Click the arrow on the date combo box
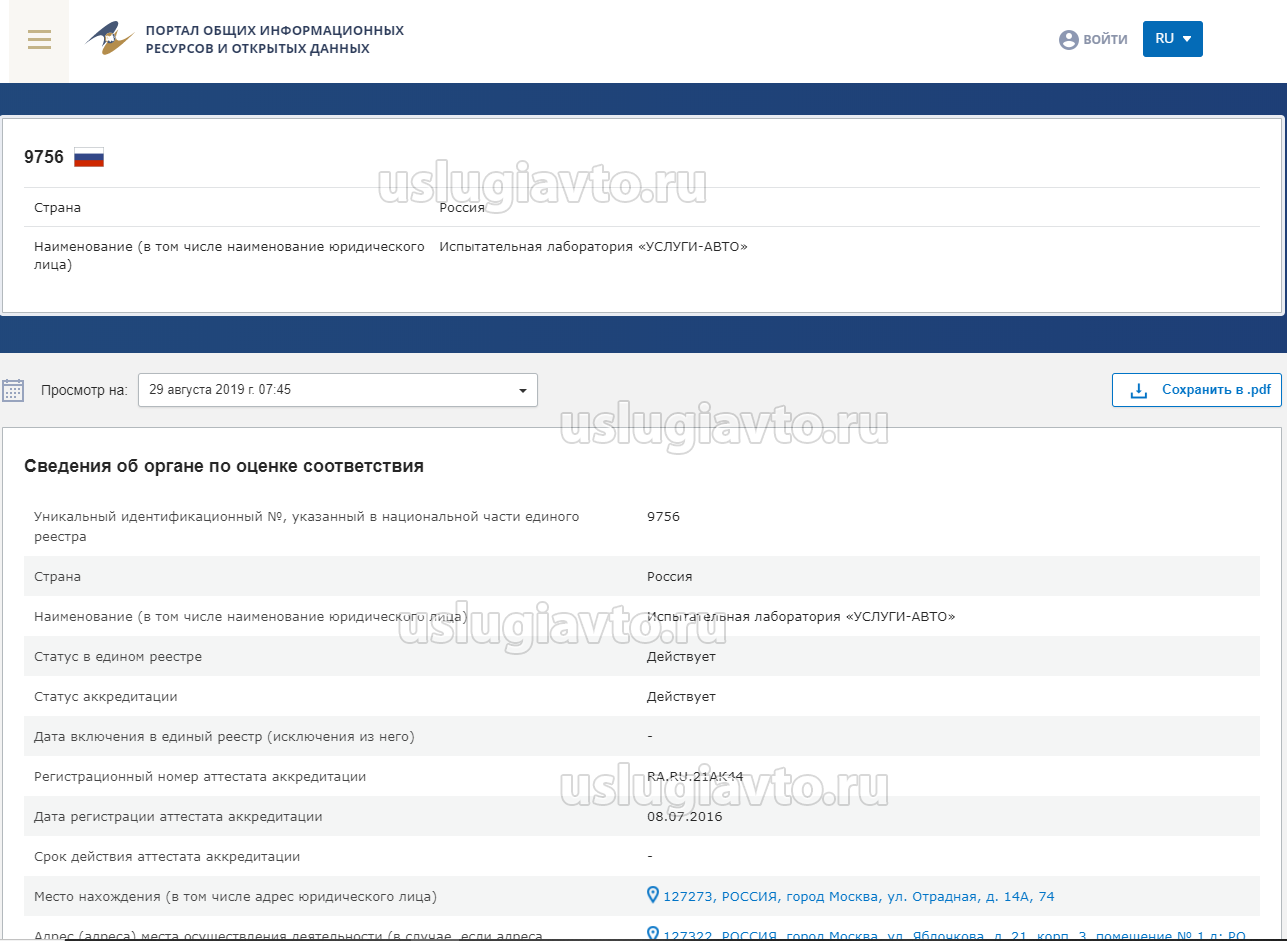This screenshot has height=941, width=1287. [x=522, y=391]
